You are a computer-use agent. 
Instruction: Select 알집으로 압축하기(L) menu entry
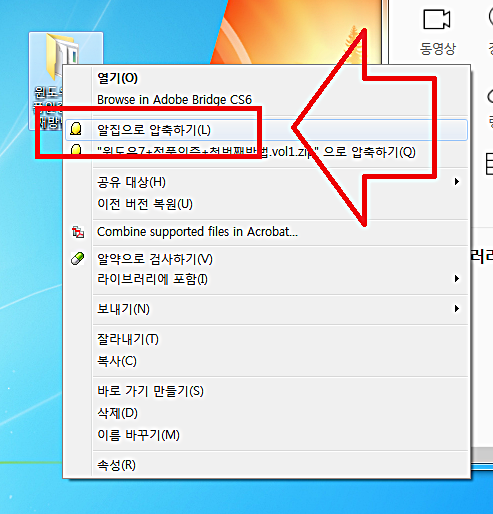[x=266, y=130]
